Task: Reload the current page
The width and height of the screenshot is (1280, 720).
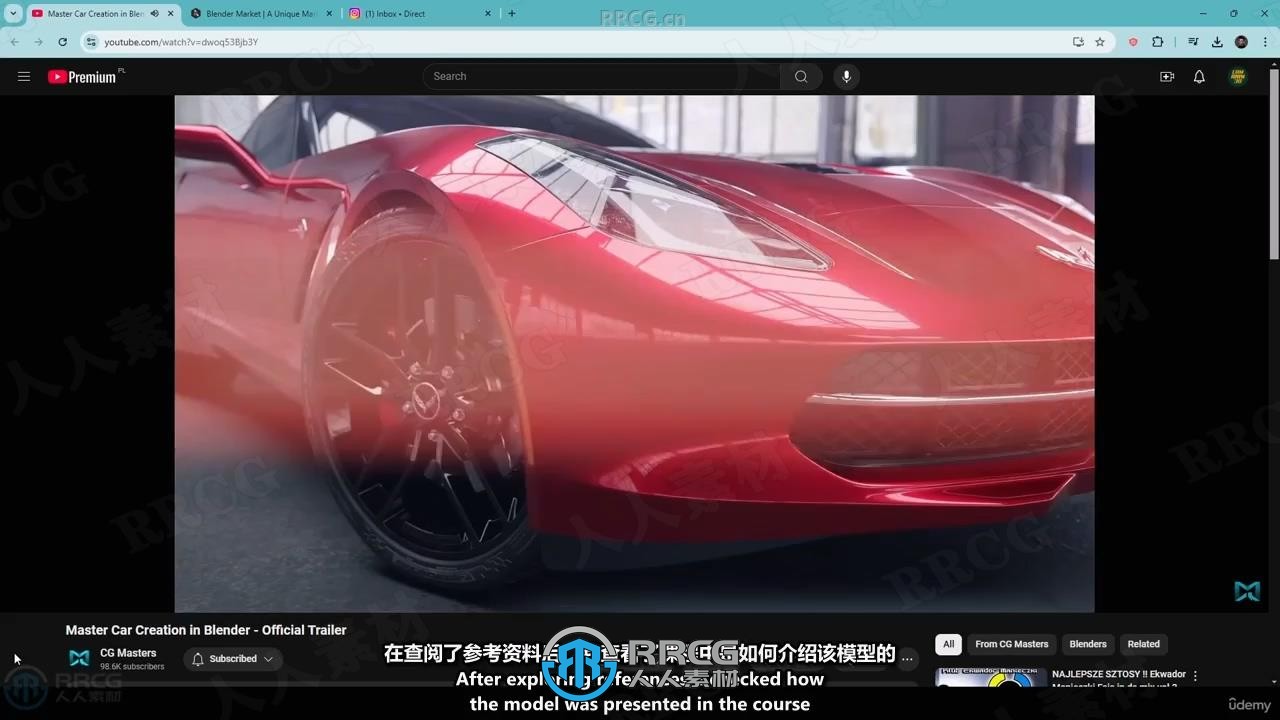Action: click(x=62, y=42)
